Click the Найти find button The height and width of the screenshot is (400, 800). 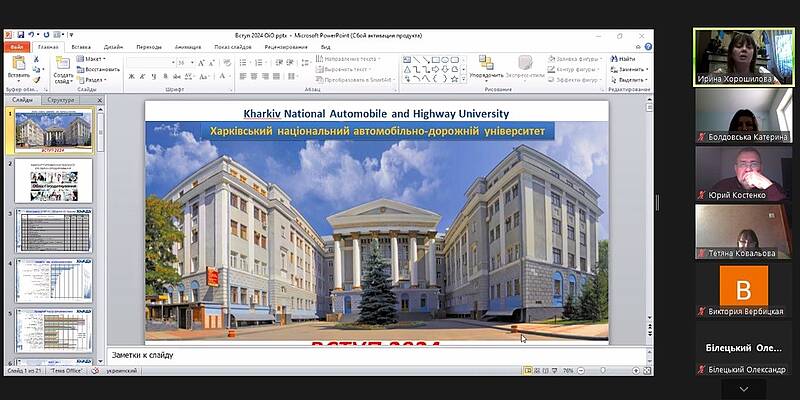point(623,59)
